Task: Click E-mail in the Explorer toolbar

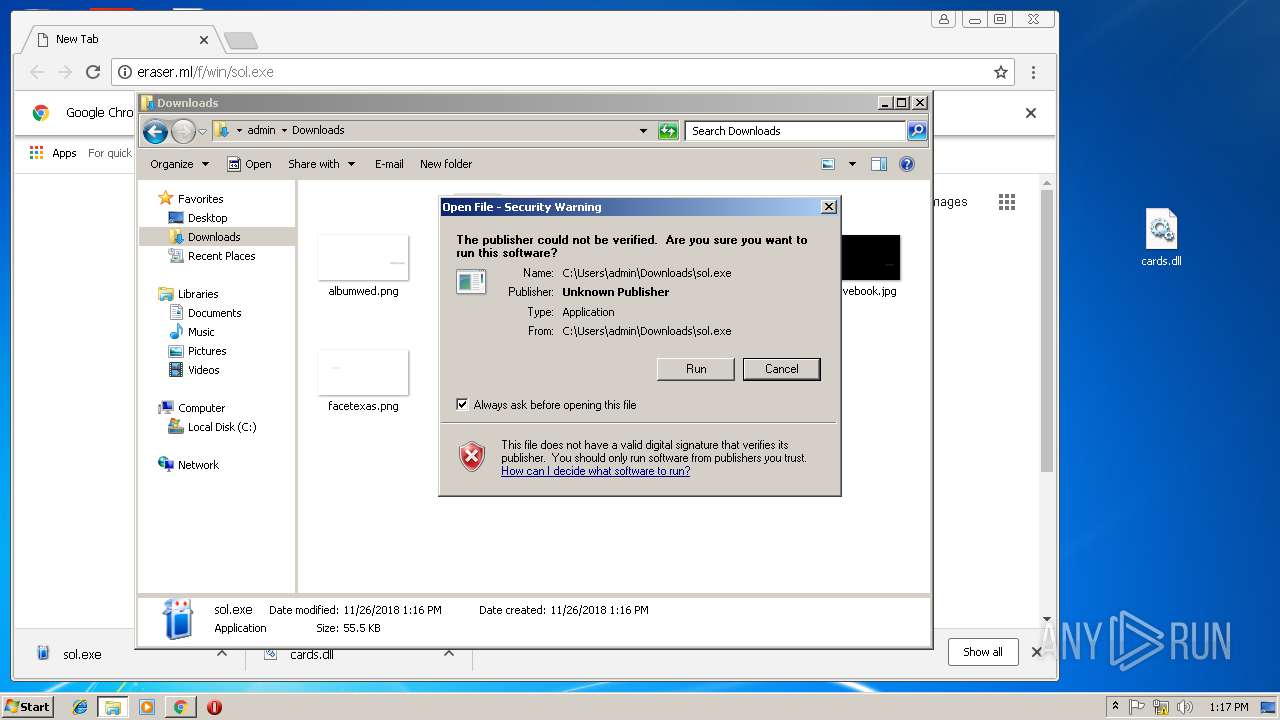Action: pyautogui.click(x=389, y=164)
